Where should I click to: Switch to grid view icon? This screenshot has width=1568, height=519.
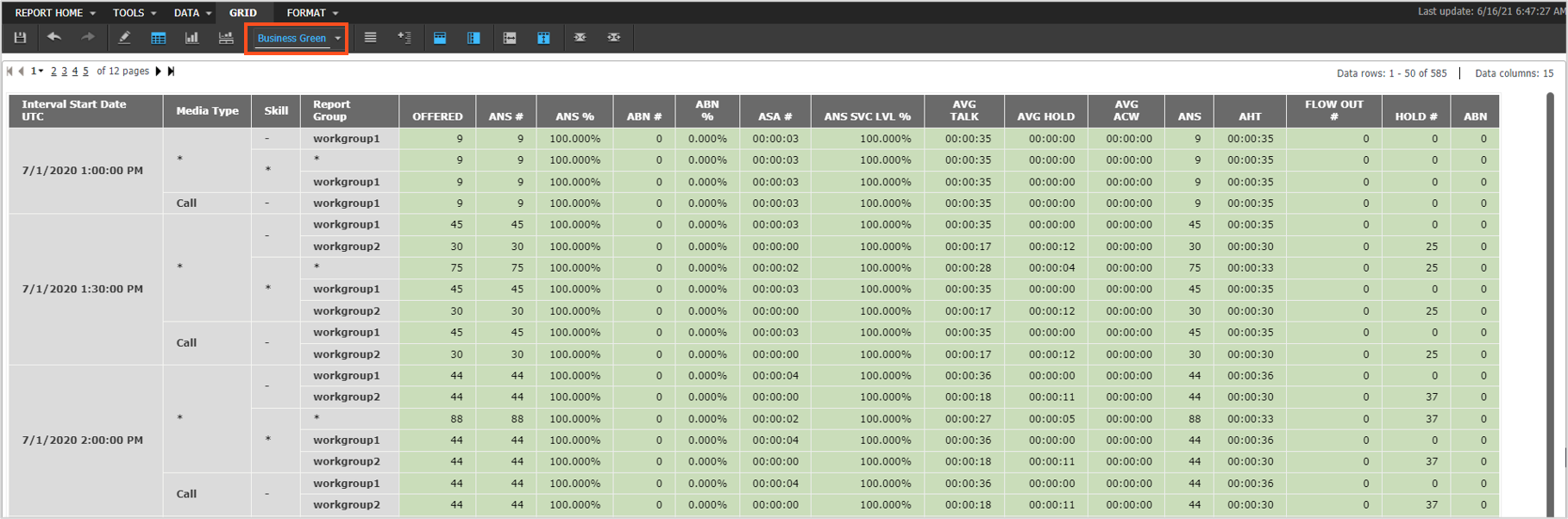pos(158,38)
